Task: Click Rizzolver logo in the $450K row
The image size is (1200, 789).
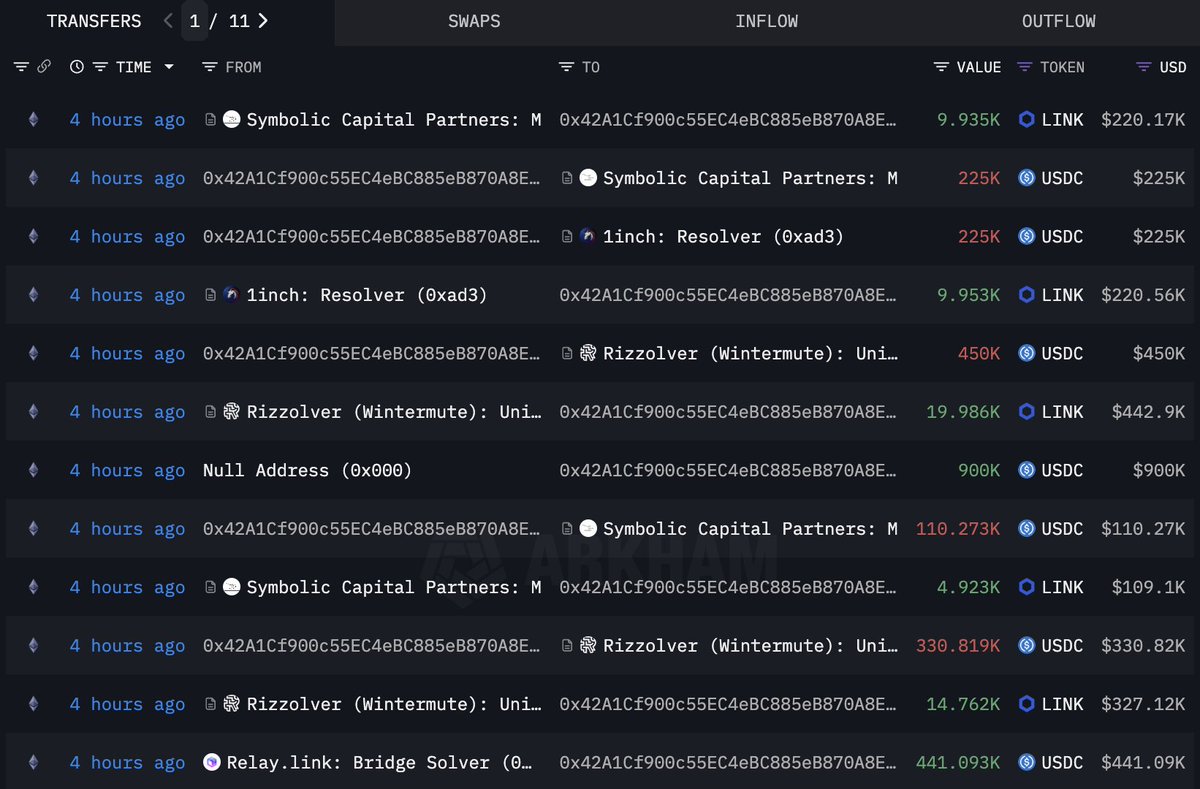Action: point(588,353)
